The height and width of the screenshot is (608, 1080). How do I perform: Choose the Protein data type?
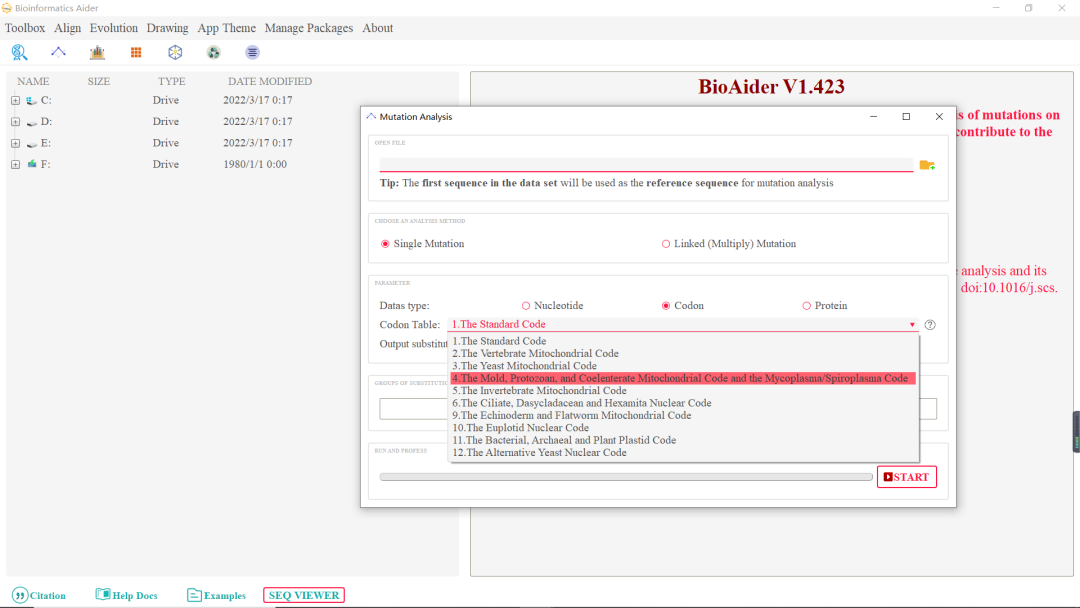pyautogui.click(x=806, y=306)
